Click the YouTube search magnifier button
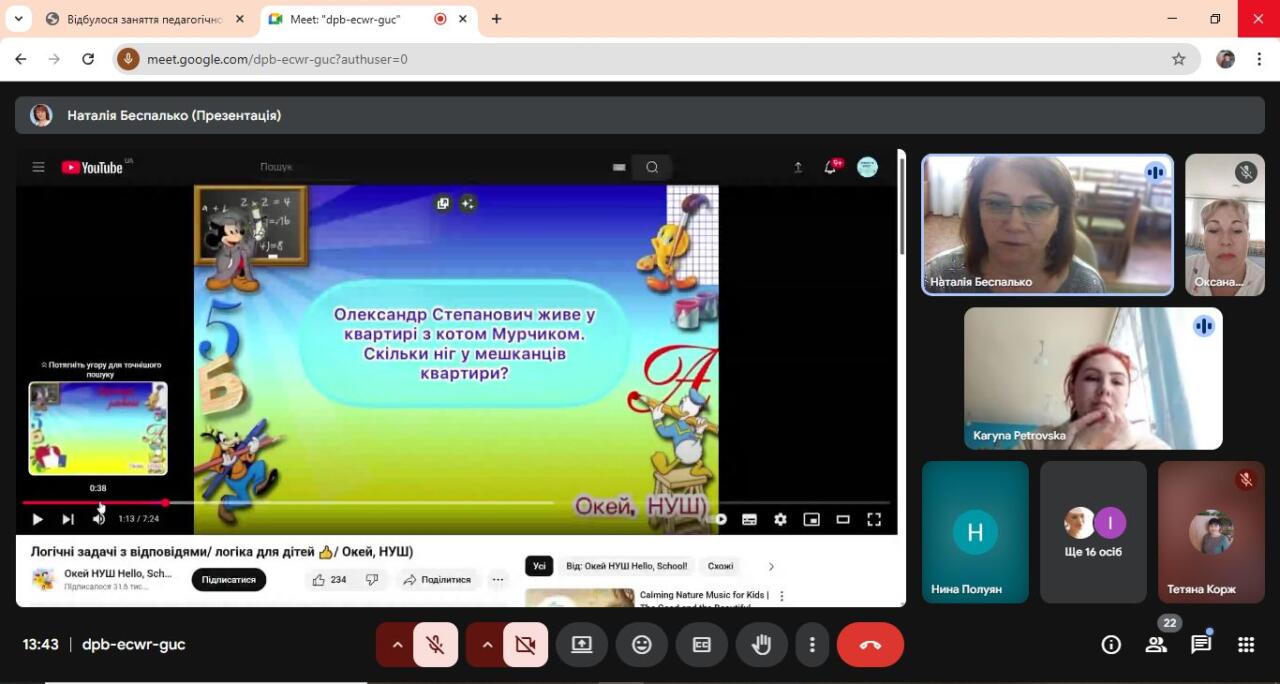 tap(652, 167)
